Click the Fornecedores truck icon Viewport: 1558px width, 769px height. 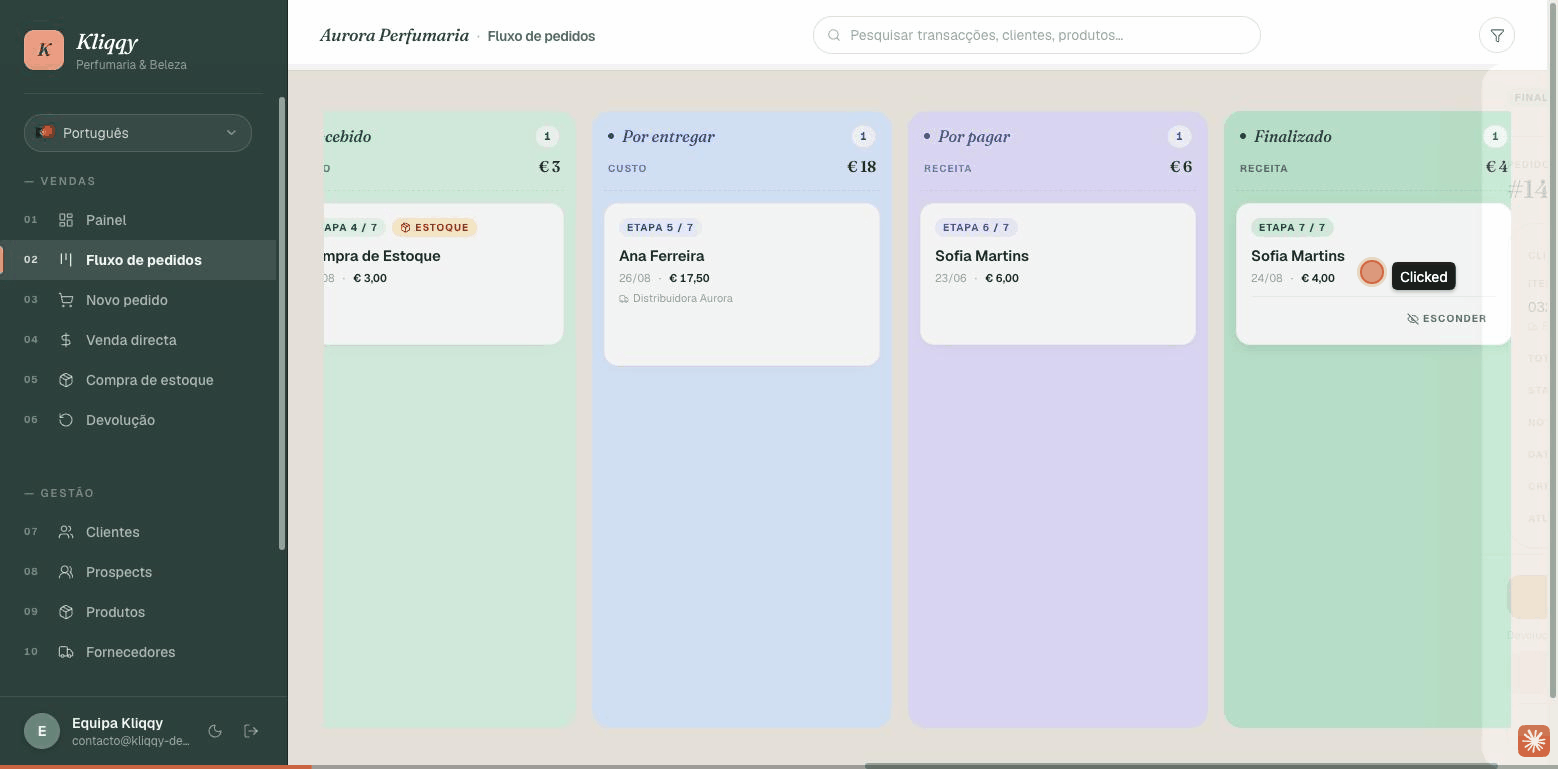click(66, 652)
